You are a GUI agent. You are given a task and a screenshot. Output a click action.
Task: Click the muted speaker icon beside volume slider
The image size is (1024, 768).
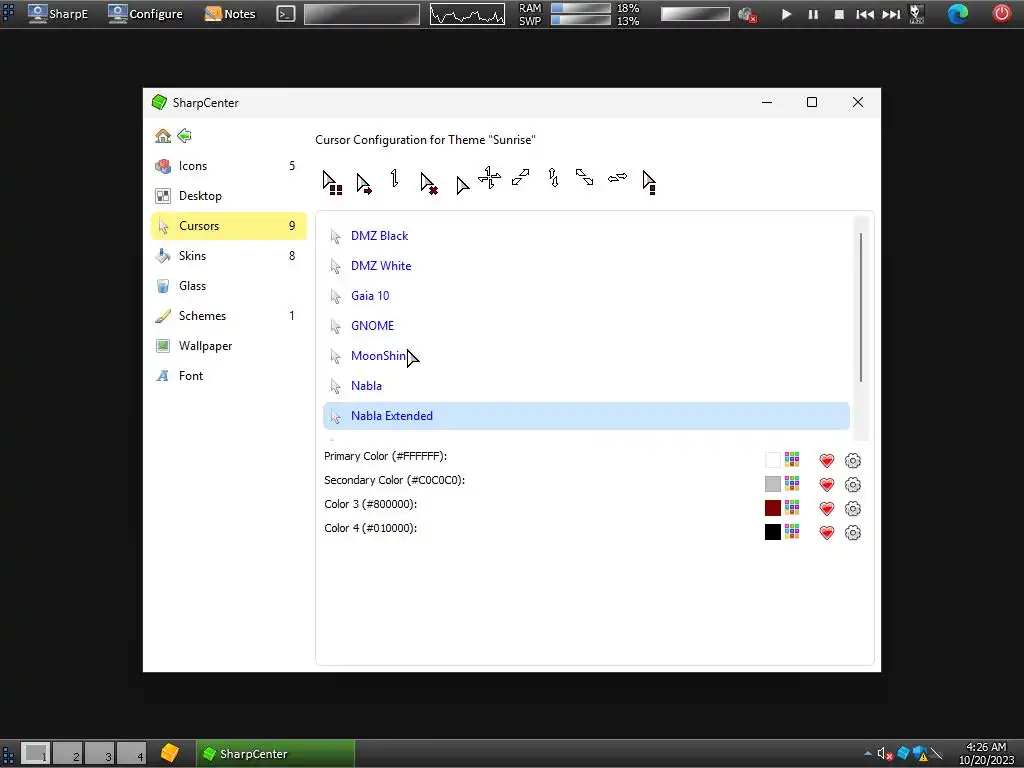(747, 14)
